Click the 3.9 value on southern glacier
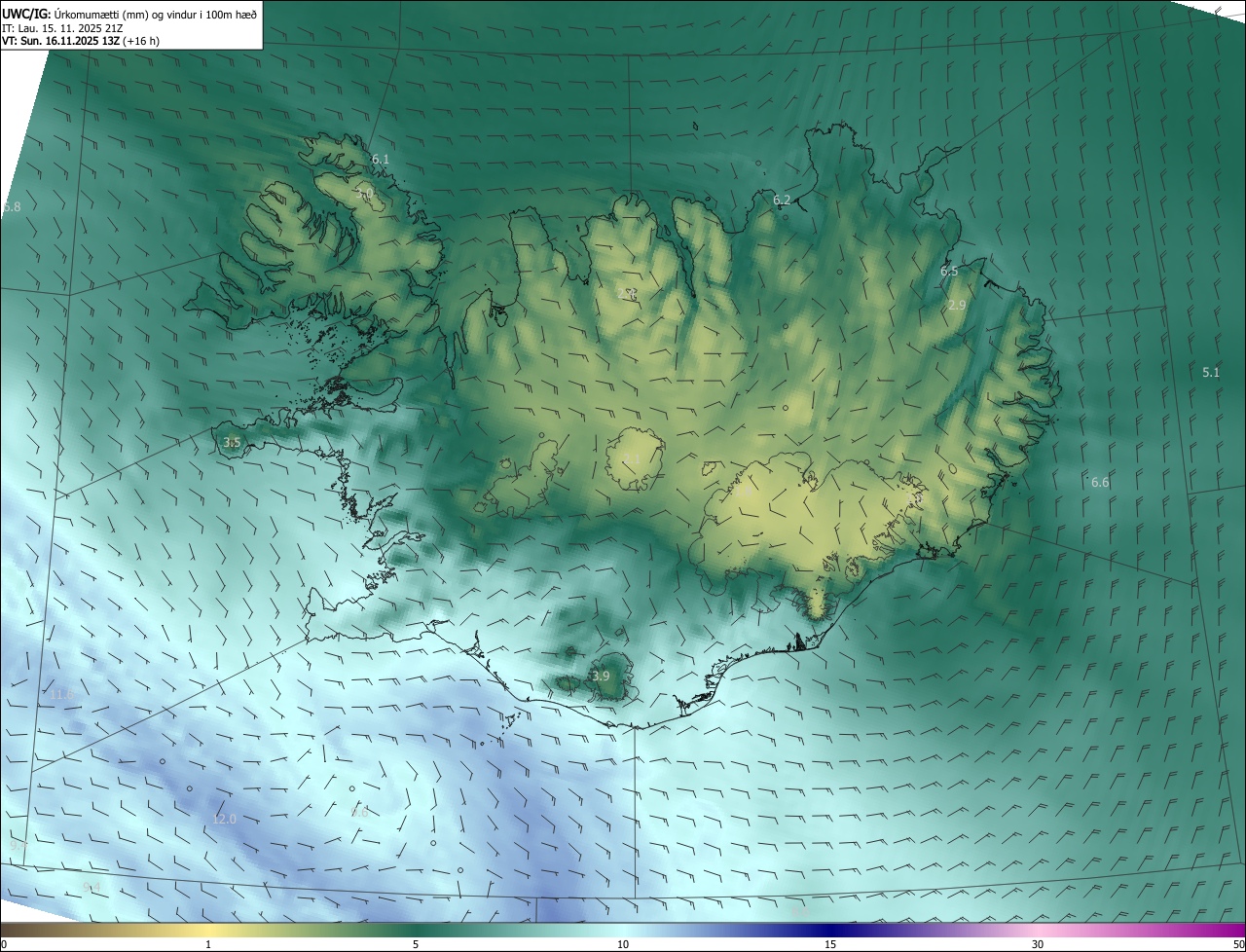 click(x=601, y=677)
